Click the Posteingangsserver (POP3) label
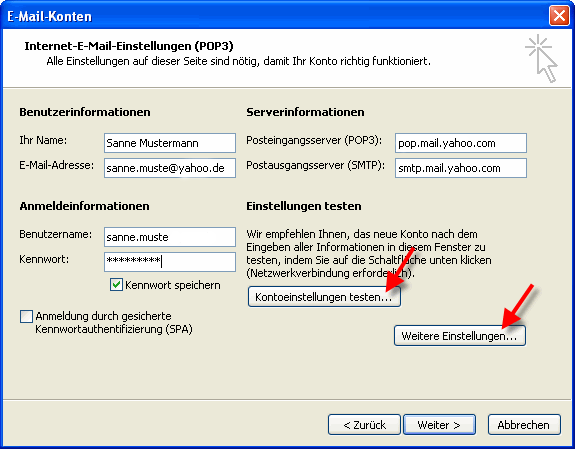This screenshot has width=575, height=449. coord(314,140)
